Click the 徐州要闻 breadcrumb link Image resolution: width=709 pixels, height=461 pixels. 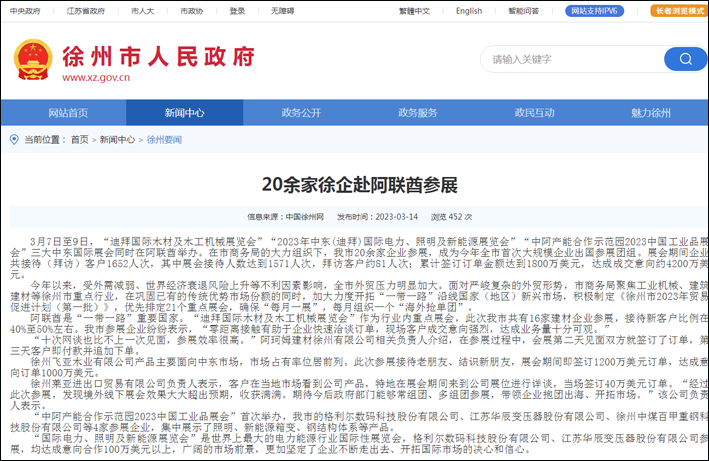click(x=164, y=140)
